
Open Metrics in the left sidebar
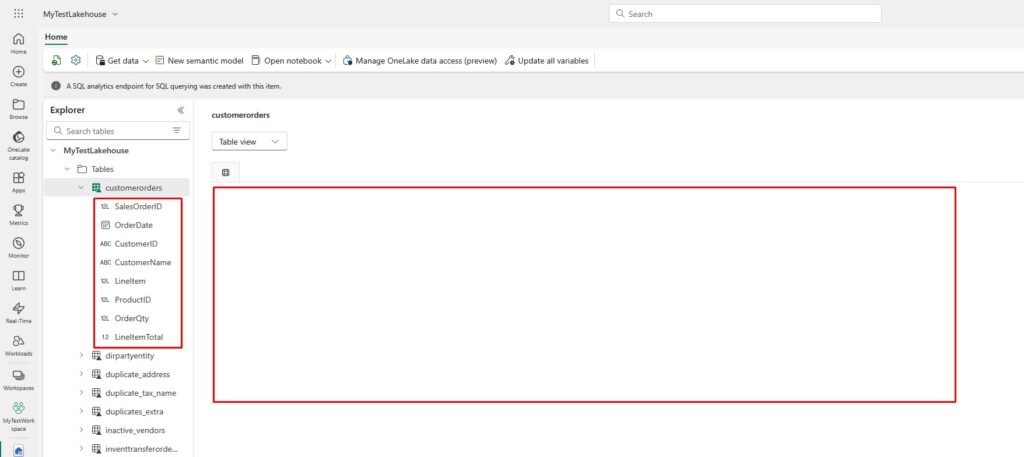coord(18,215)
